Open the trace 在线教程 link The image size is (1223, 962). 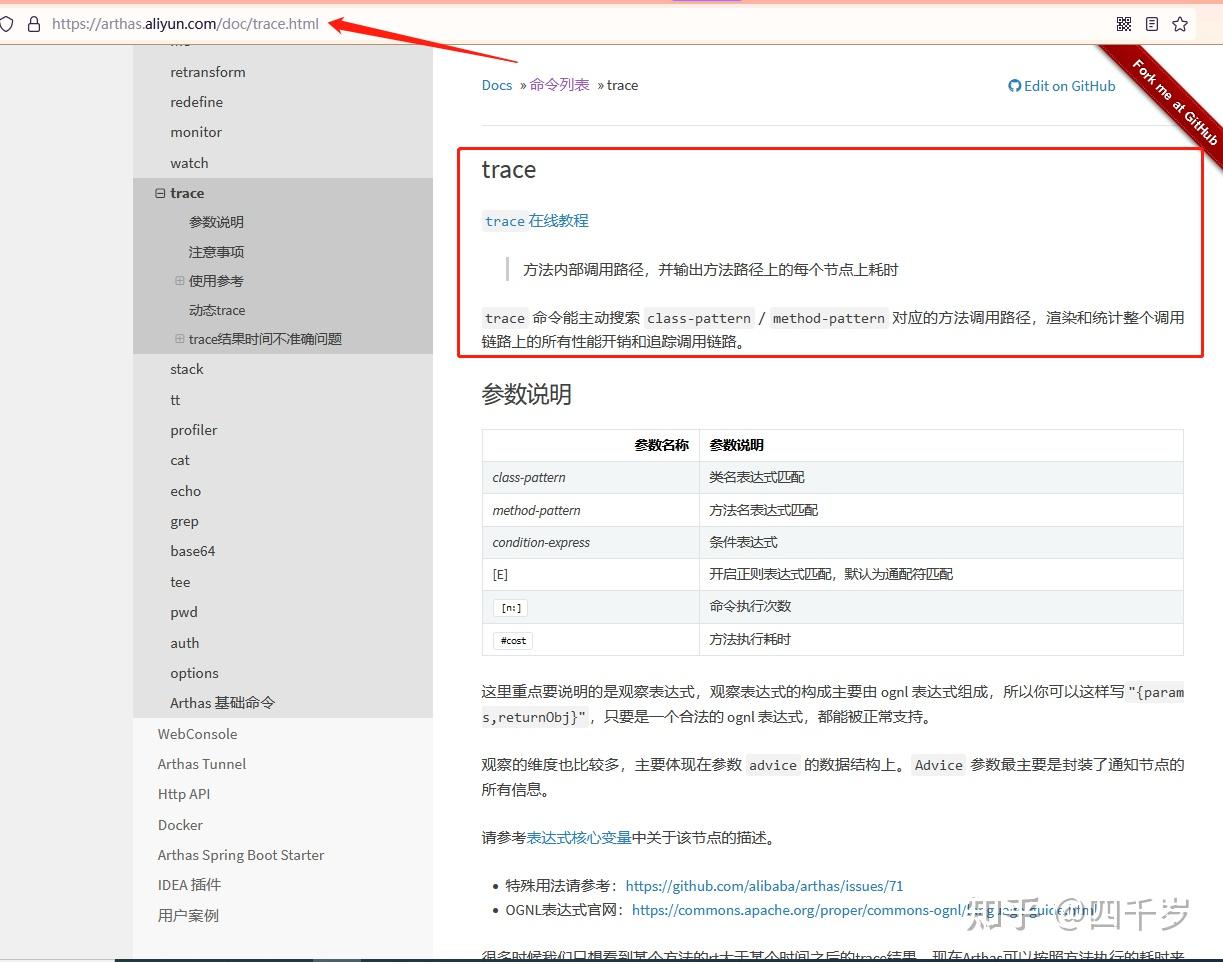tap(536, 221)
